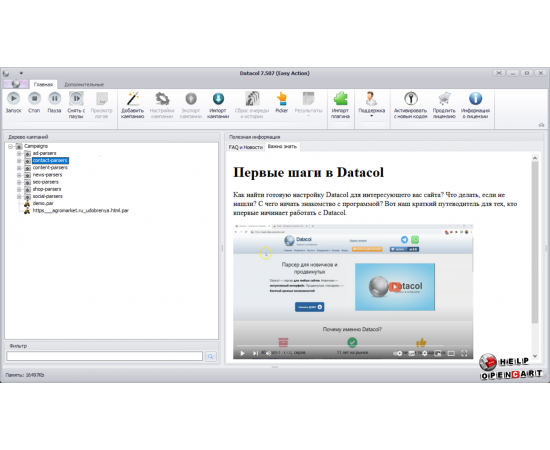Open Поддержка support person icon
The width and height of the screenshot is (550, 450).
click(x=371, y=99)
